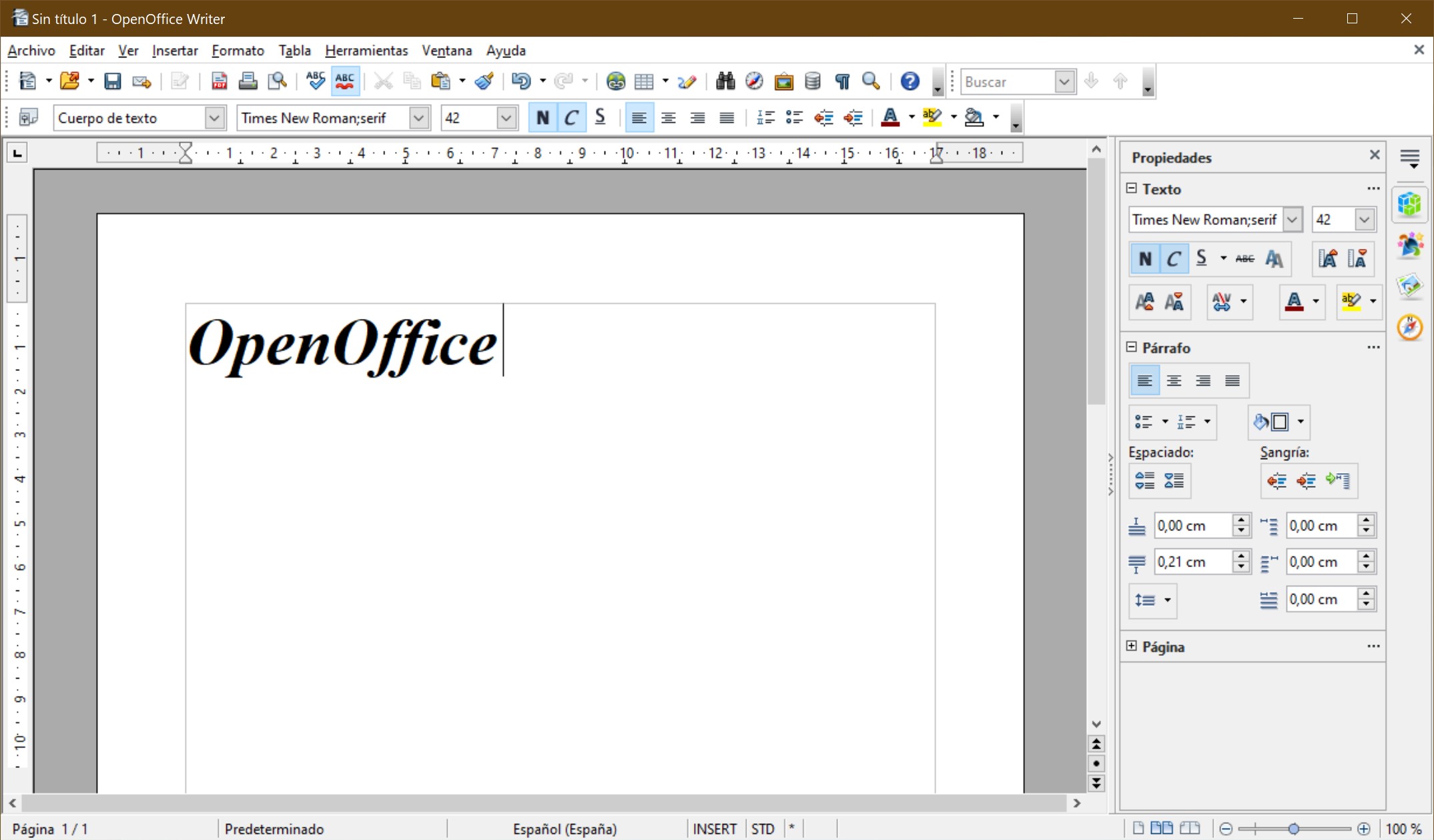Open the Archivo menu
The width and height of the screenshot is (1434, 840).
tap(30, 50)
